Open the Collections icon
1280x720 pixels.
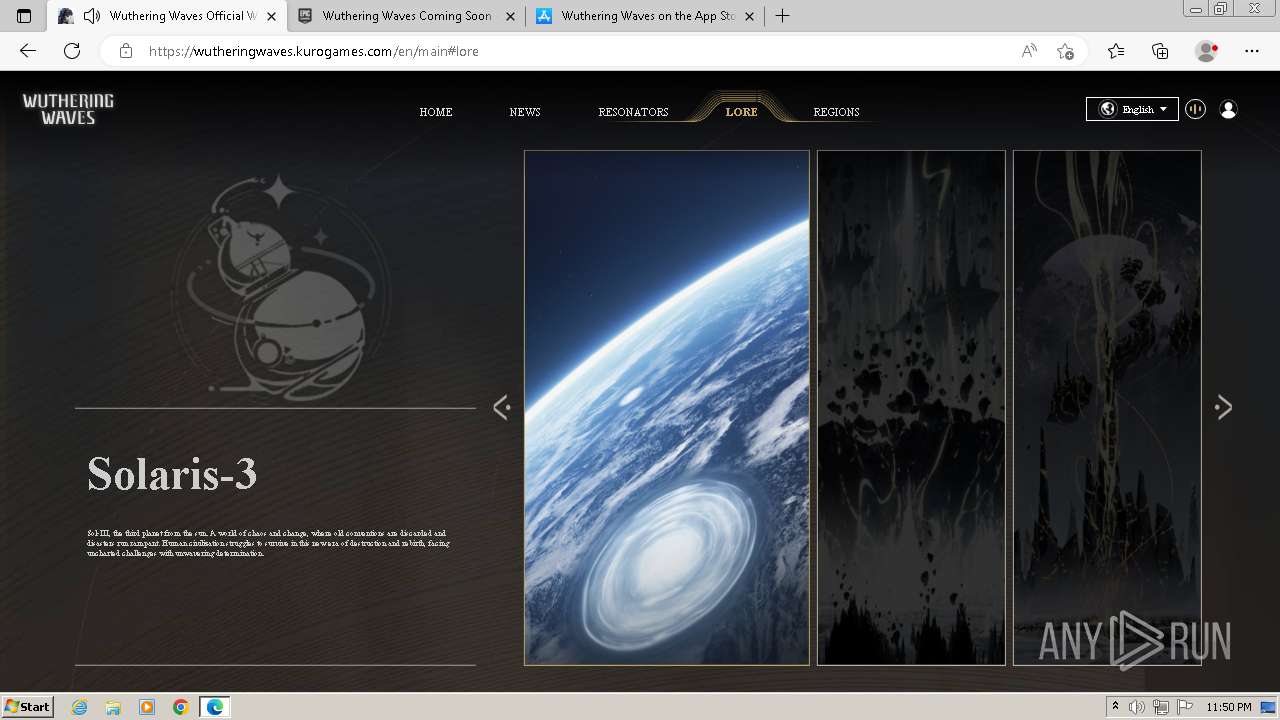[x=1160, y=51]
